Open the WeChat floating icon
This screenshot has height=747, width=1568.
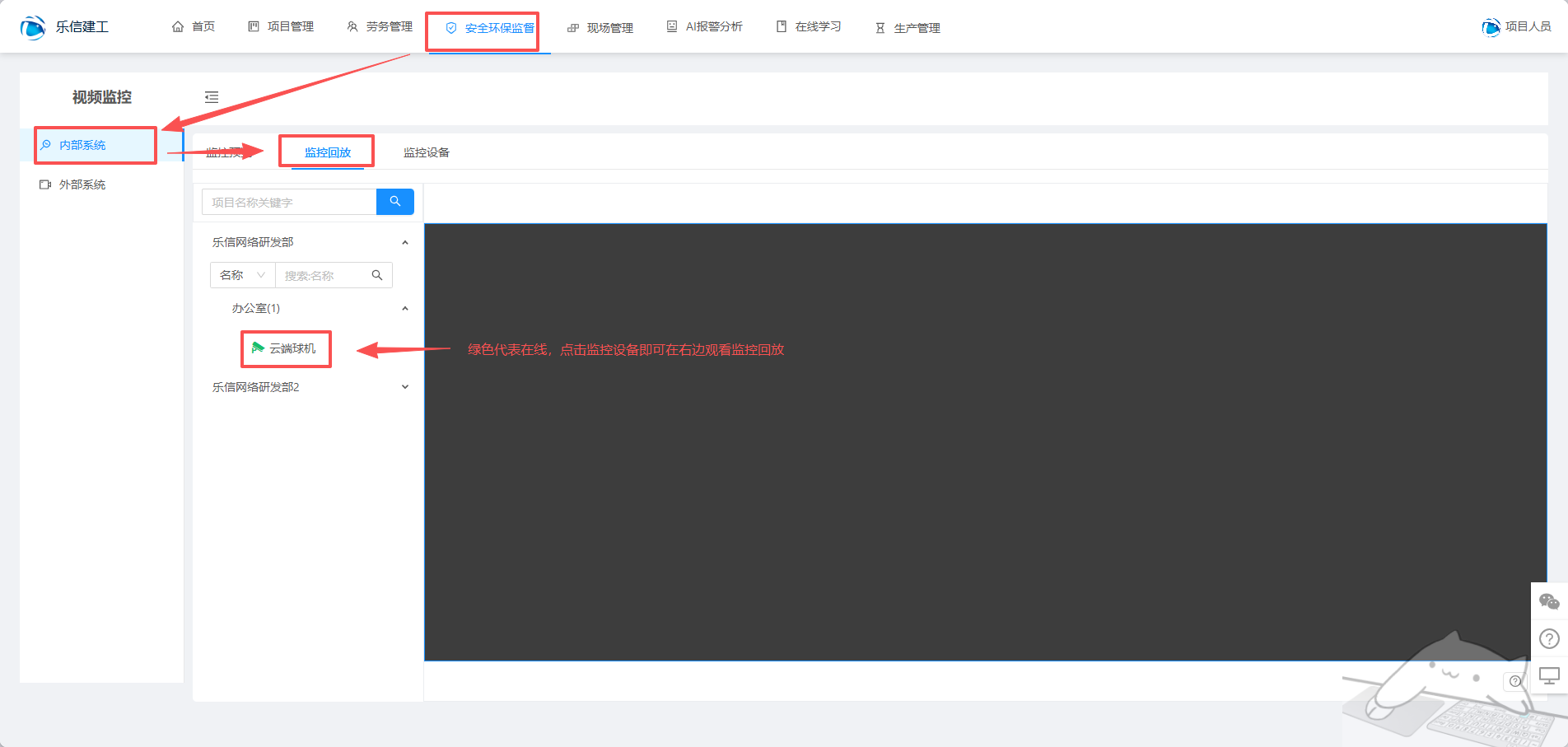tap(1549, 602)
